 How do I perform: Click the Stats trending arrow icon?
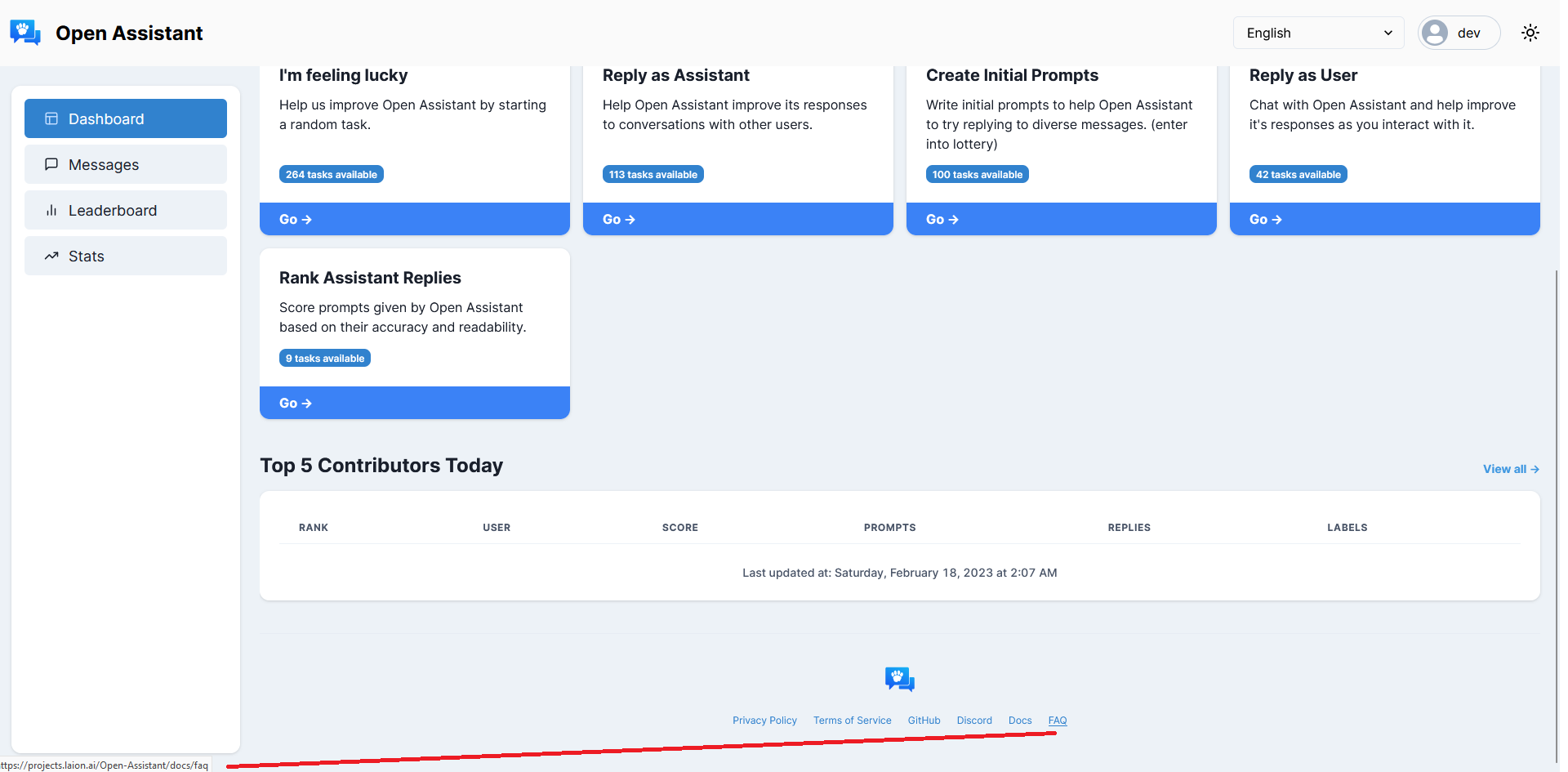51,256
